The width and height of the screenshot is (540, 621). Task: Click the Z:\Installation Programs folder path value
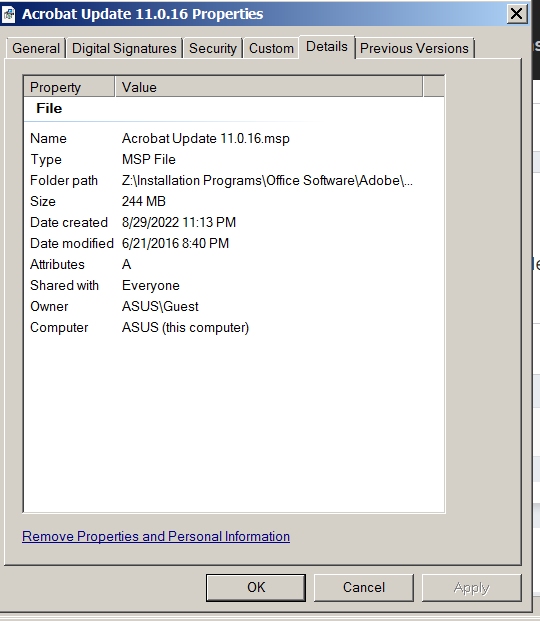[267, 181]
